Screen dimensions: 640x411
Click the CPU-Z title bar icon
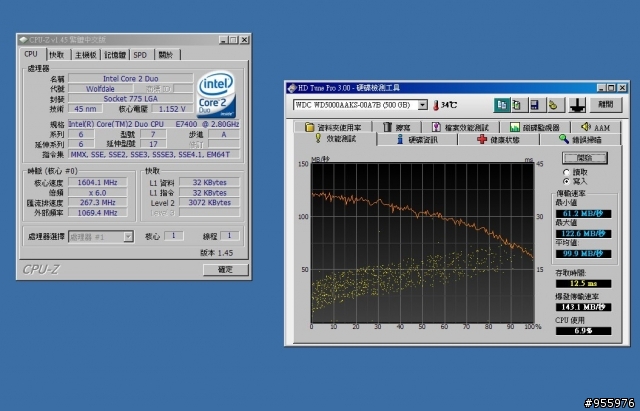click(x=23, y=40)
